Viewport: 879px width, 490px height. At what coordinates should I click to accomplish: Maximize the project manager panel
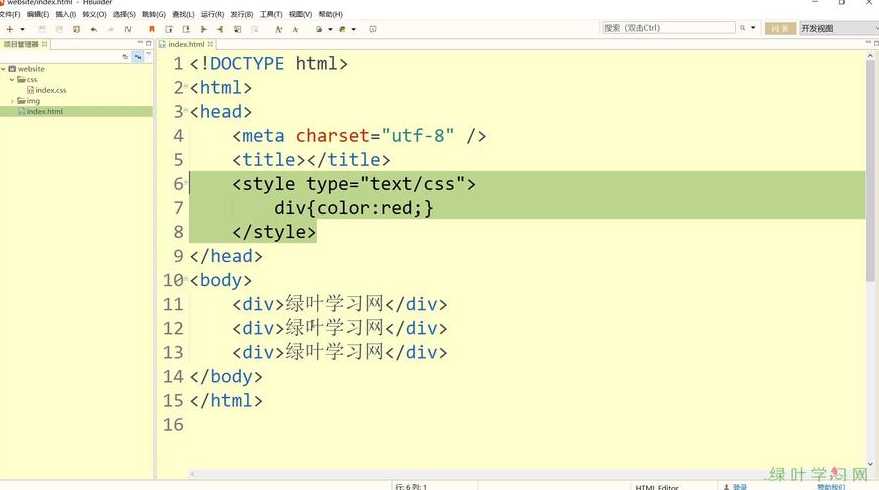click(149, 43)
